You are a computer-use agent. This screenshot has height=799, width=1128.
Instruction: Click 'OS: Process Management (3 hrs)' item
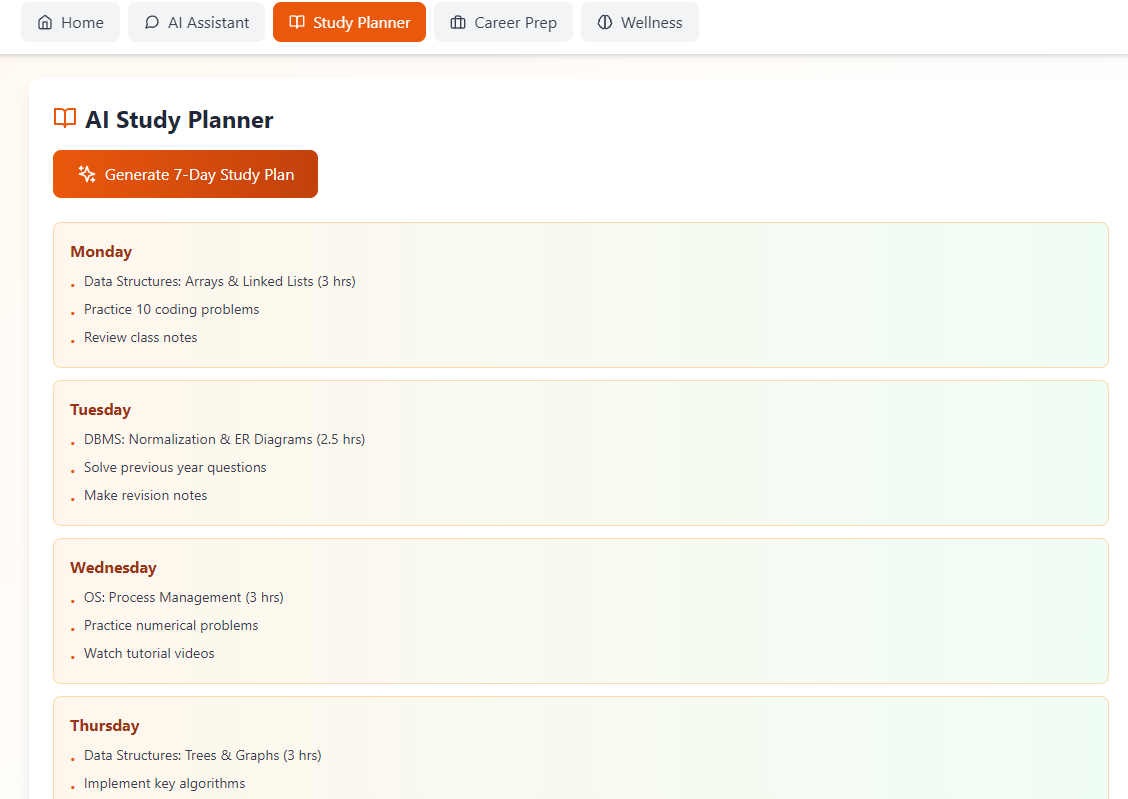point(184,598)
